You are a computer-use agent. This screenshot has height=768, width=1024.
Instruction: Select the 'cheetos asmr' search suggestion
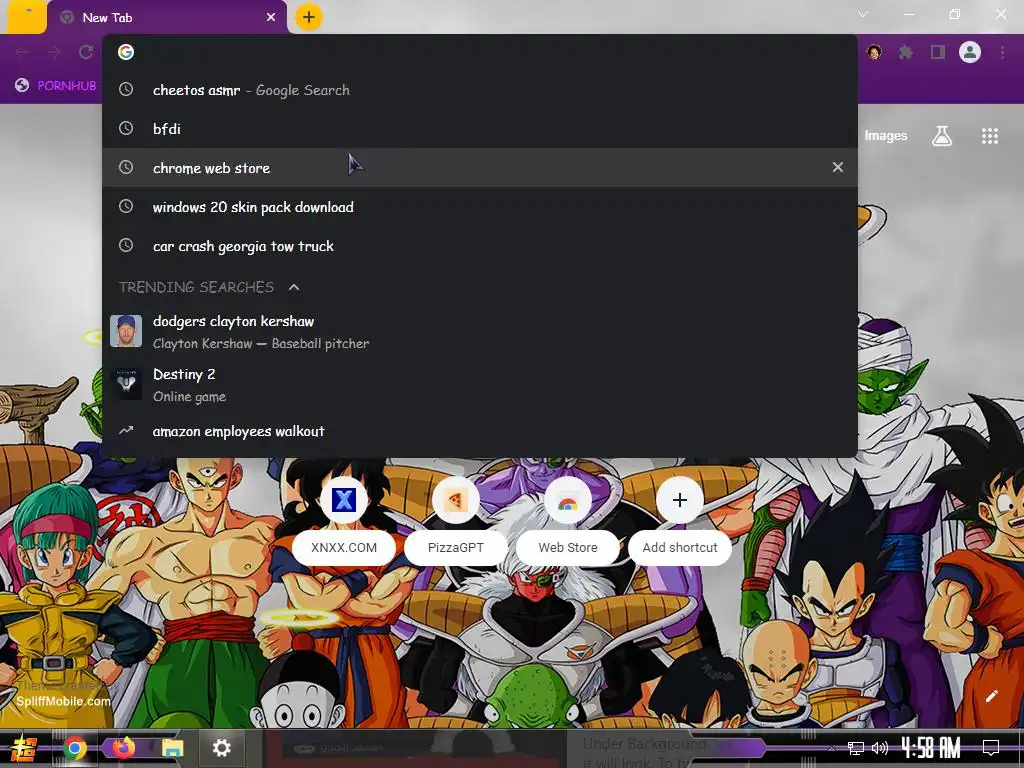click(480, 90)
